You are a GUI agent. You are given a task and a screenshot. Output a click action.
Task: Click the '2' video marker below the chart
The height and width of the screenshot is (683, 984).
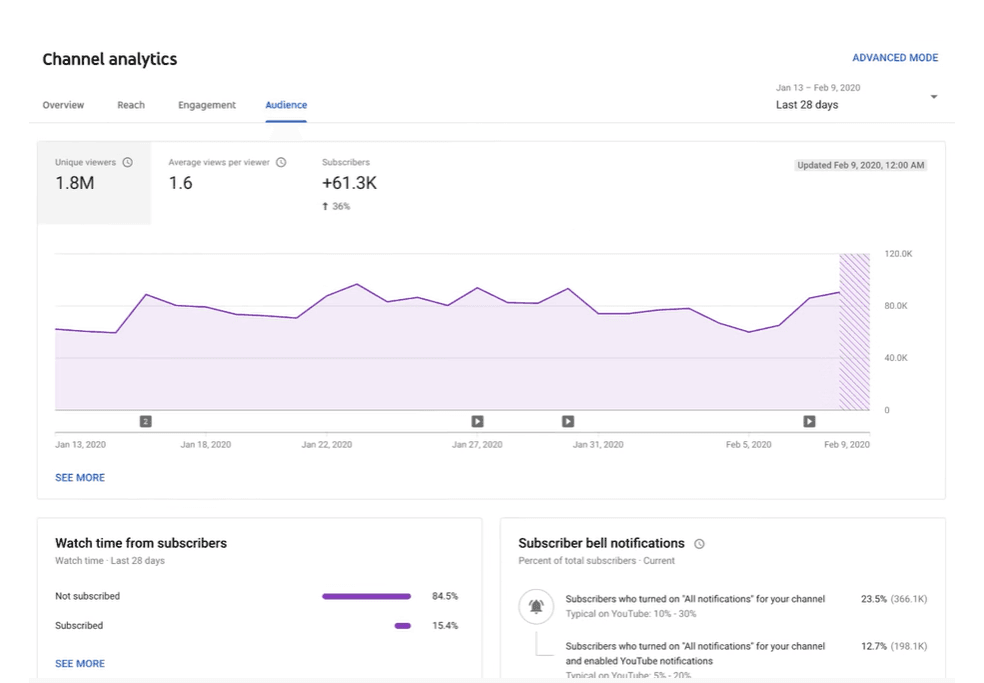146,421
